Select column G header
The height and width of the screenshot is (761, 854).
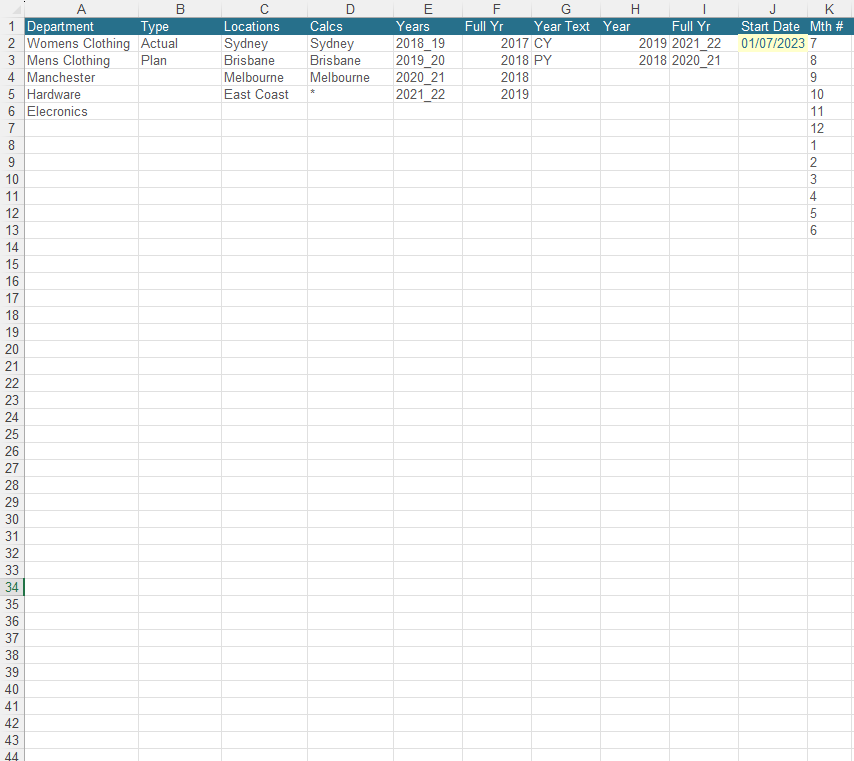[566, 9]
